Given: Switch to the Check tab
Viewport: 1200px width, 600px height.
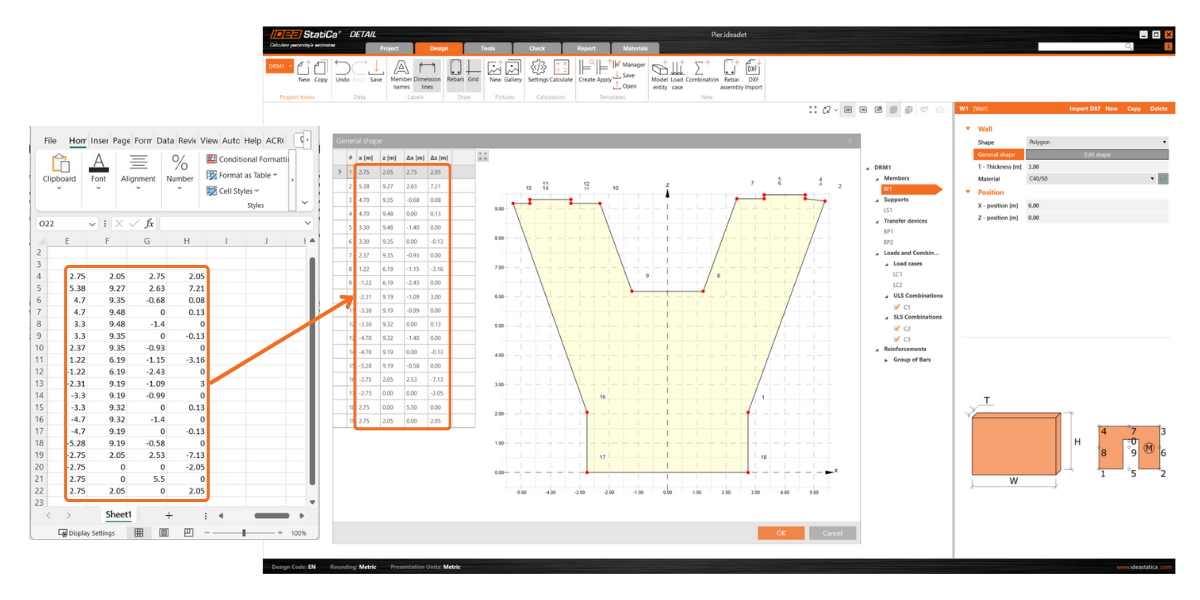Looking at the screenshot, I should (x=537, y=48).
